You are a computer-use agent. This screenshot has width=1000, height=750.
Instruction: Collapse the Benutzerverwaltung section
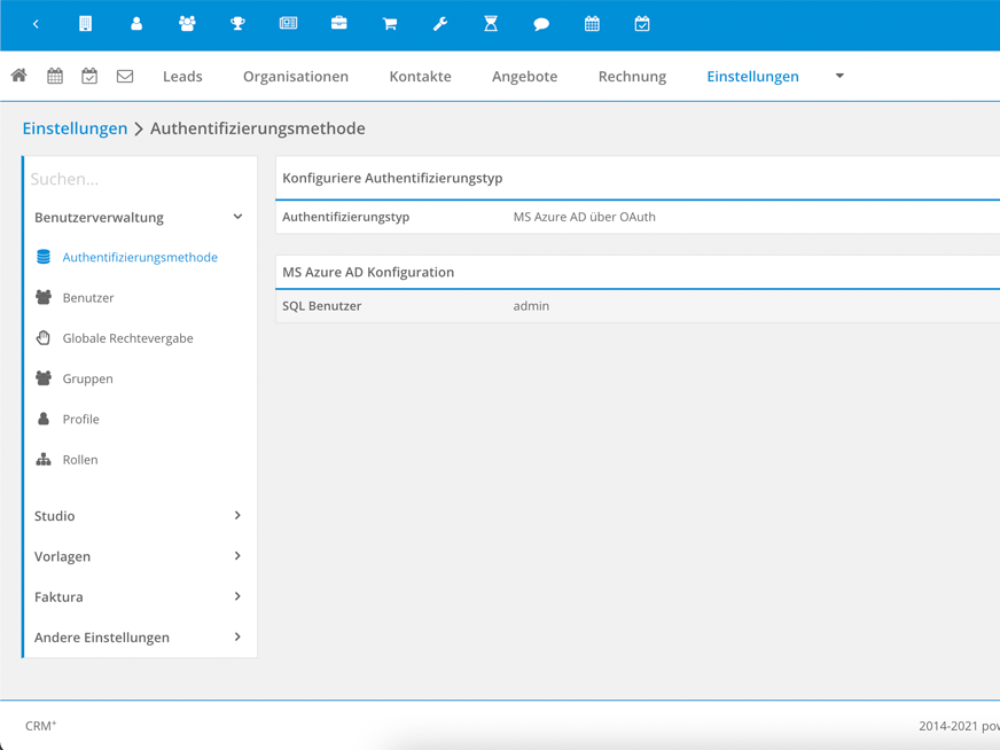(237, 217)
